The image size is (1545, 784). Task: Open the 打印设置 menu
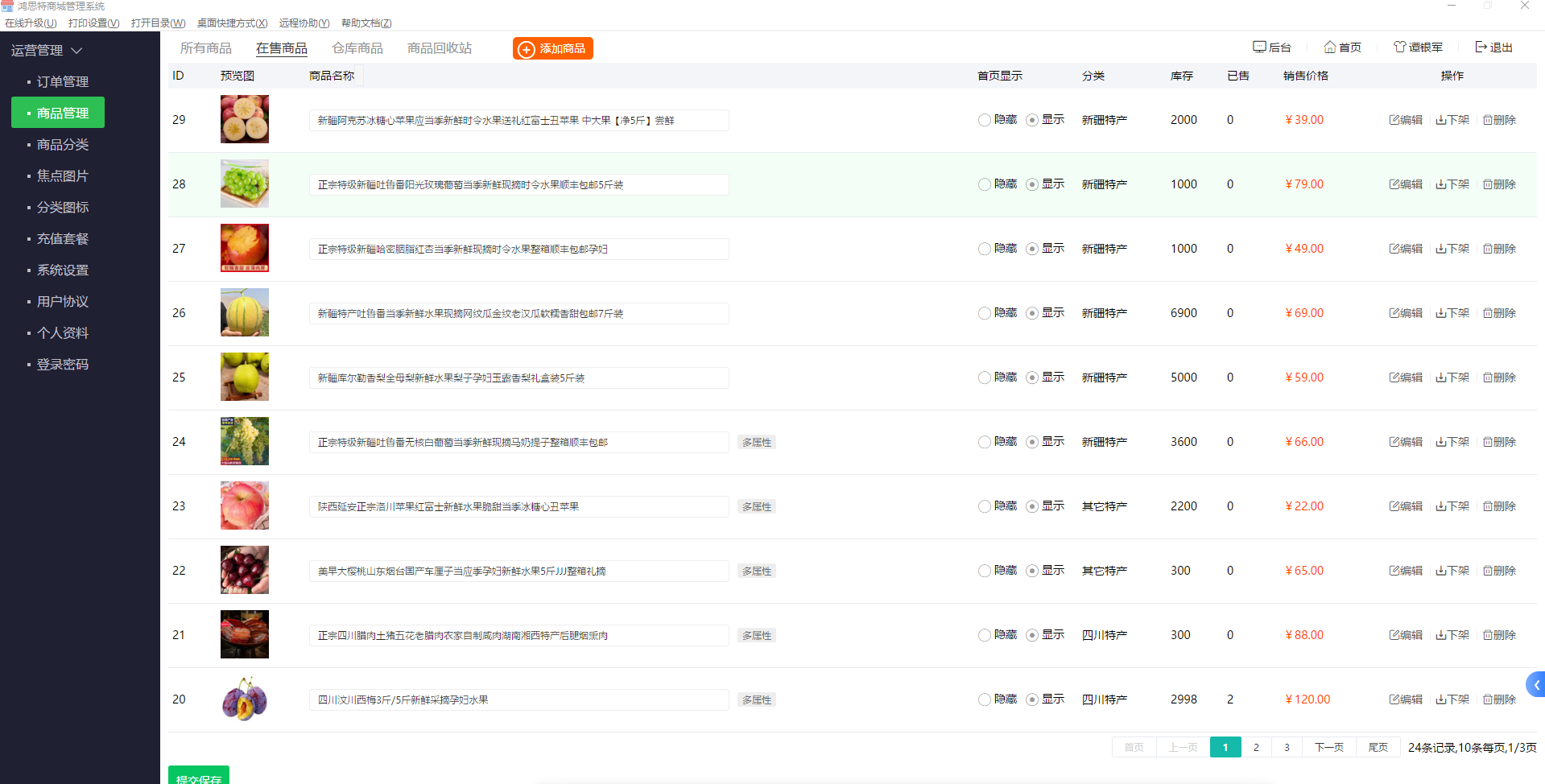point(93,23)
